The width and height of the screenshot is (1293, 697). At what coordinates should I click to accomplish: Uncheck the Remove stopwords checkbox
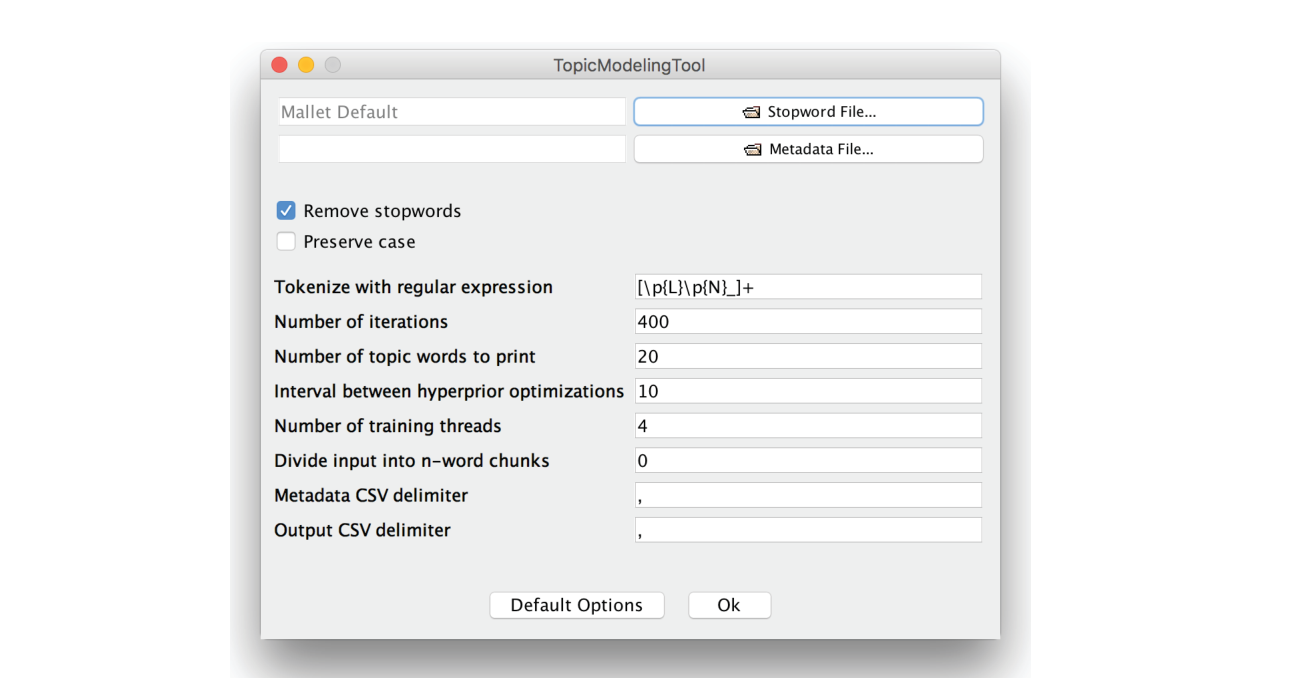pos(286,211)
